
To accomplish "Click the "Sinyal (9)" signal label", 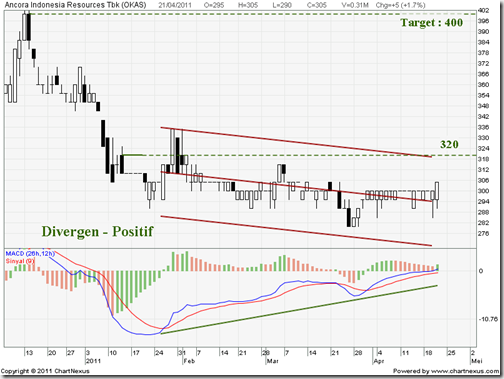I will pos(20,261).
